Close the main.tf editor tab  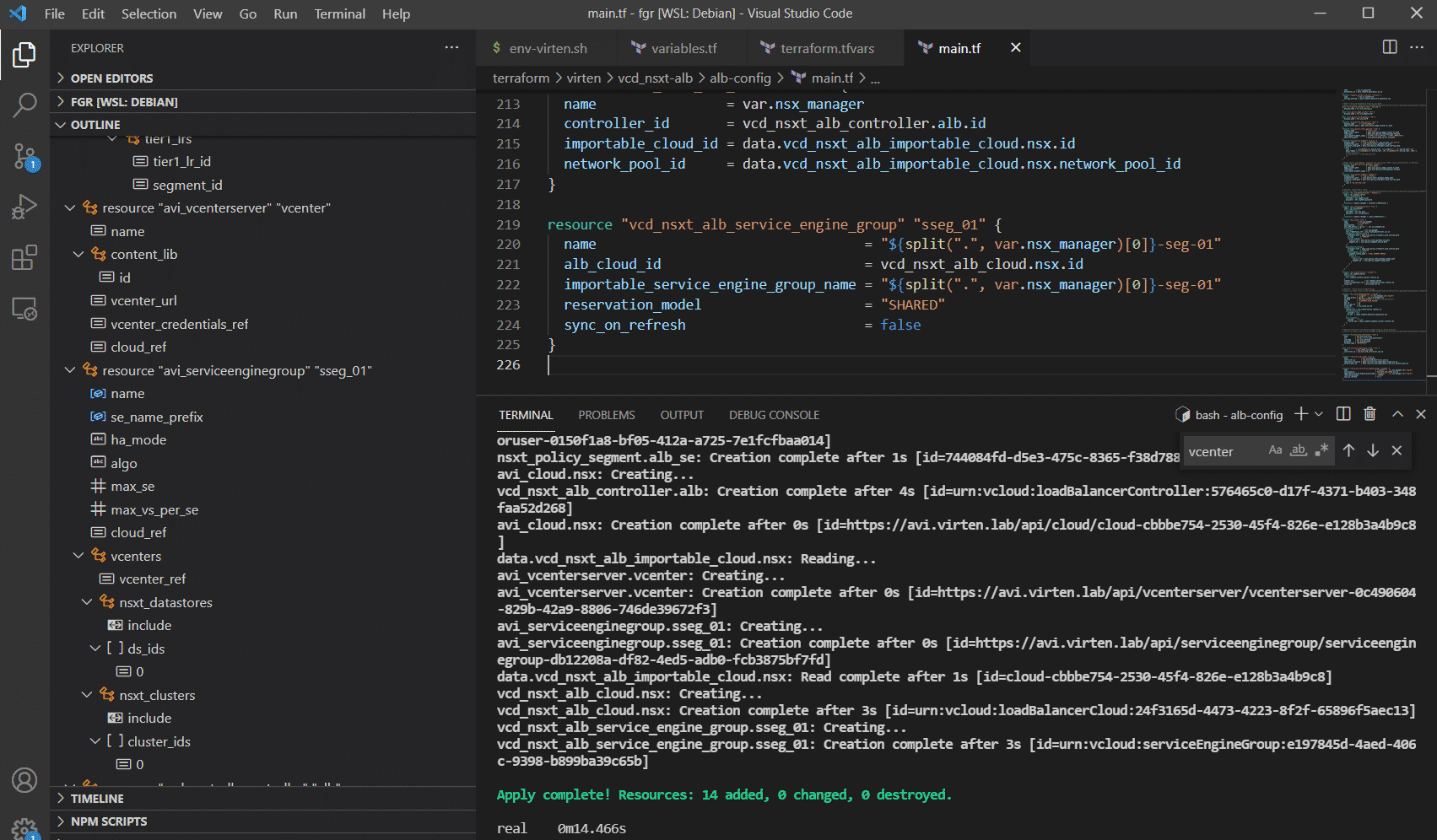(x=1016, y=48)
